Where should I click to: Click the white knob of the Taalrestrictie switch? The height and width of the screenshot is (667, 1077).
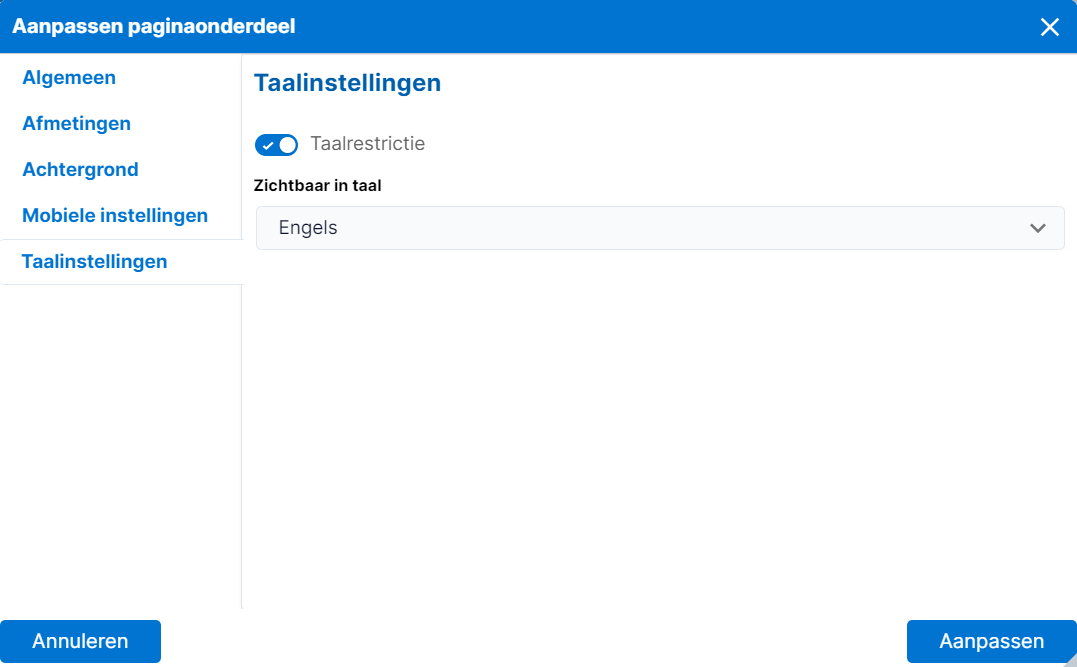[288, 145]
